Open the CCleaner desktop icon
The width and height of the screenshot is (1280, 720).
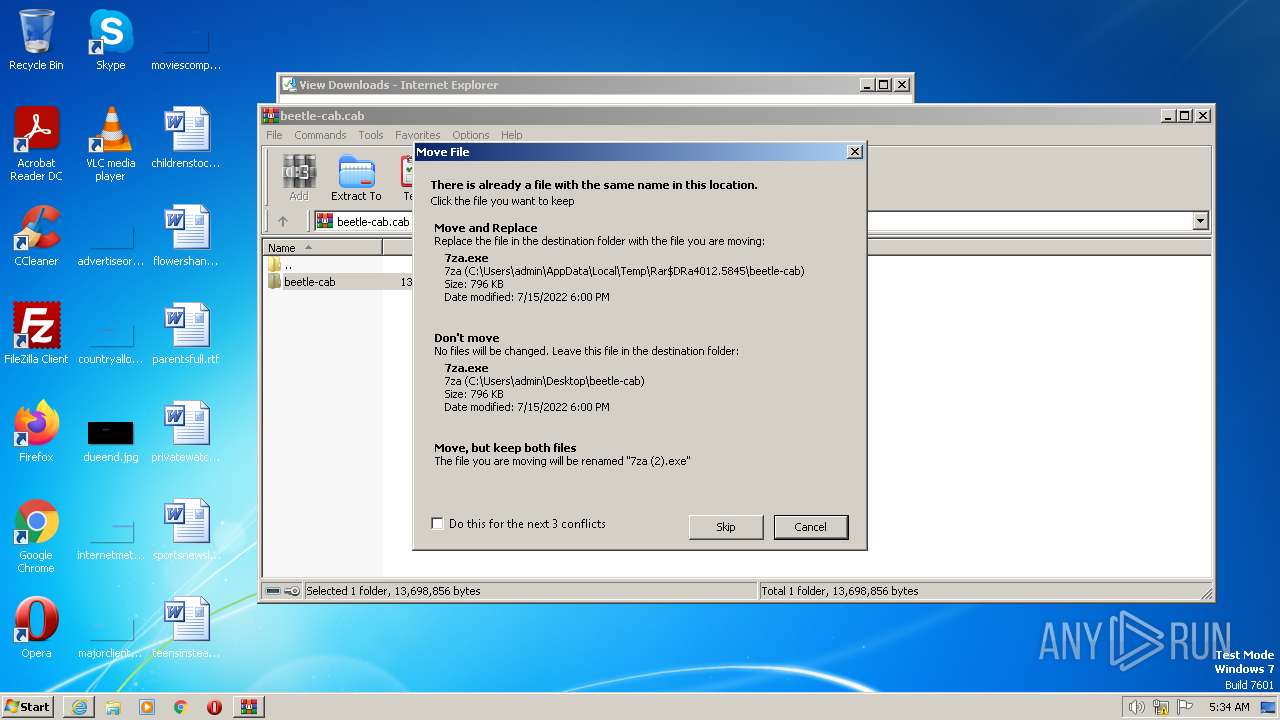[36, 236]
